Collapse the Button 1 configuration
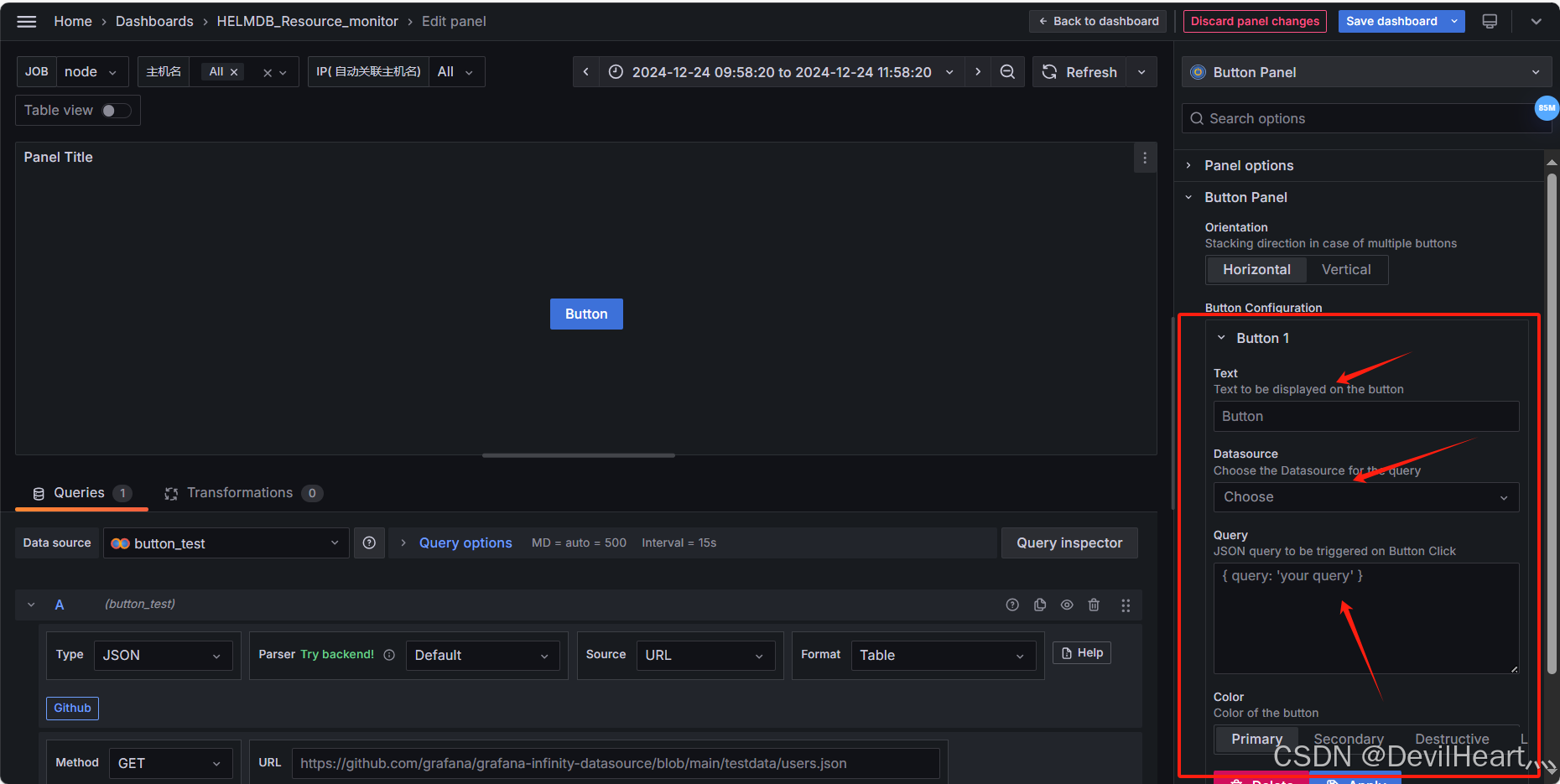1560x784 pixels. click(1262, 339)
